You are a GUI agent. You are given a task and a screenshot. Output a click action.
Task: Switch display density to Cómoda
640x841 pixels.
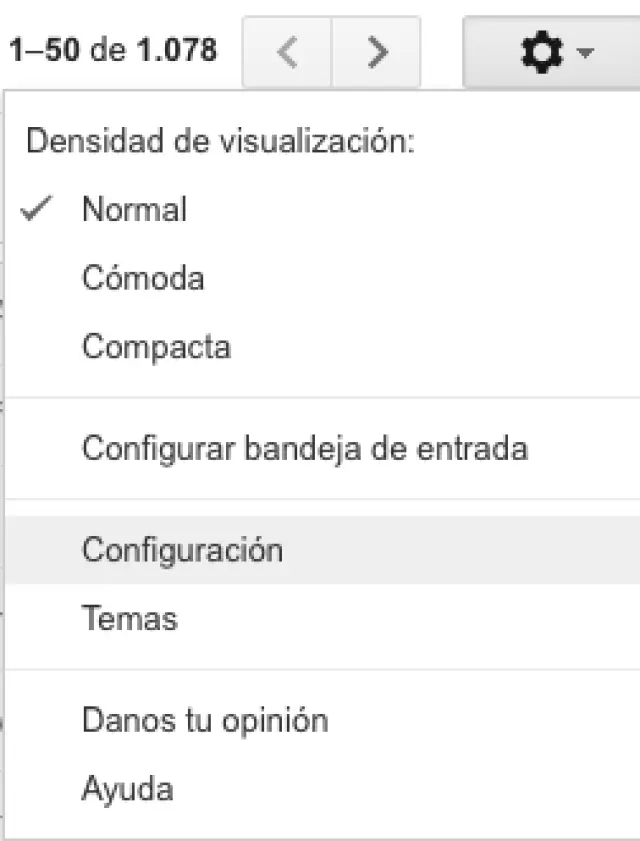[x=143, y=278]
